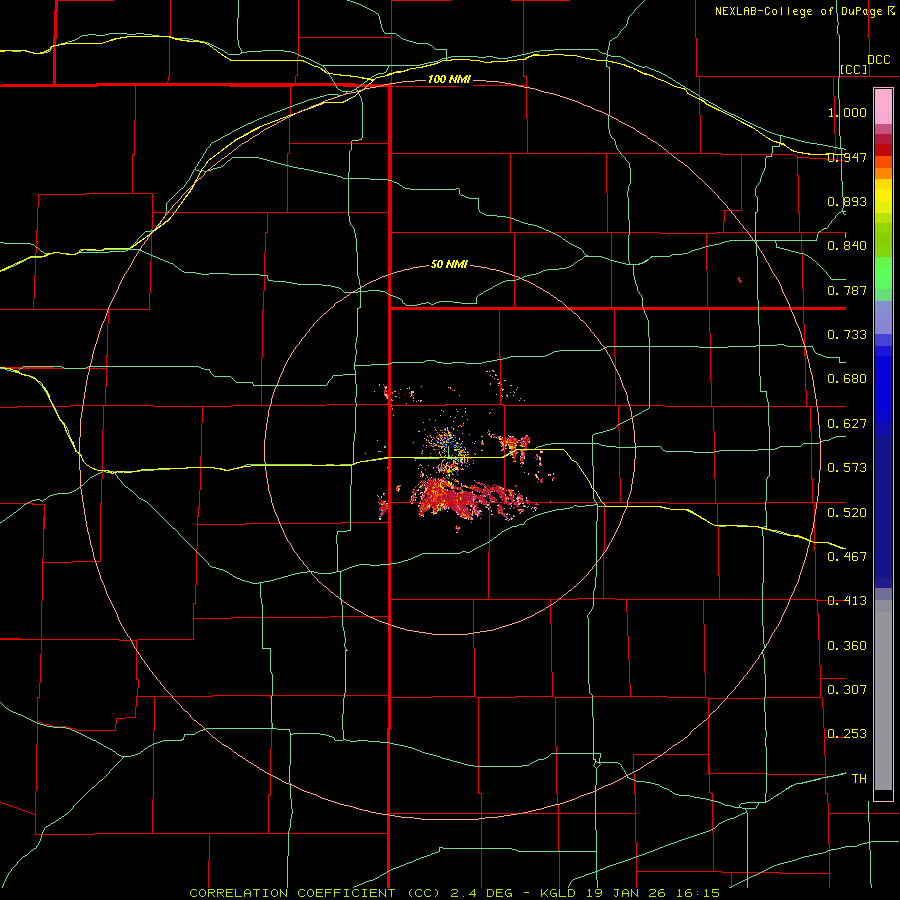Click the [CC] label above the color scale
The image size is (900, 900).
pyautogui.click(x=854, y=69)
